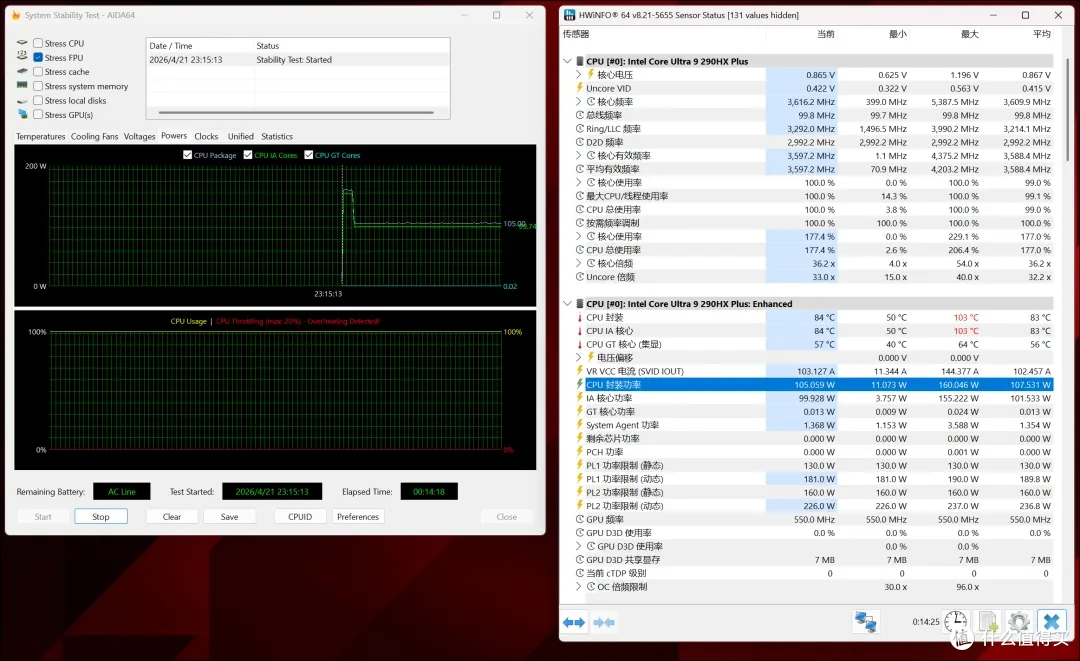Expand the 核心频率 row
1080x661 pixels.
pos(579,102)
